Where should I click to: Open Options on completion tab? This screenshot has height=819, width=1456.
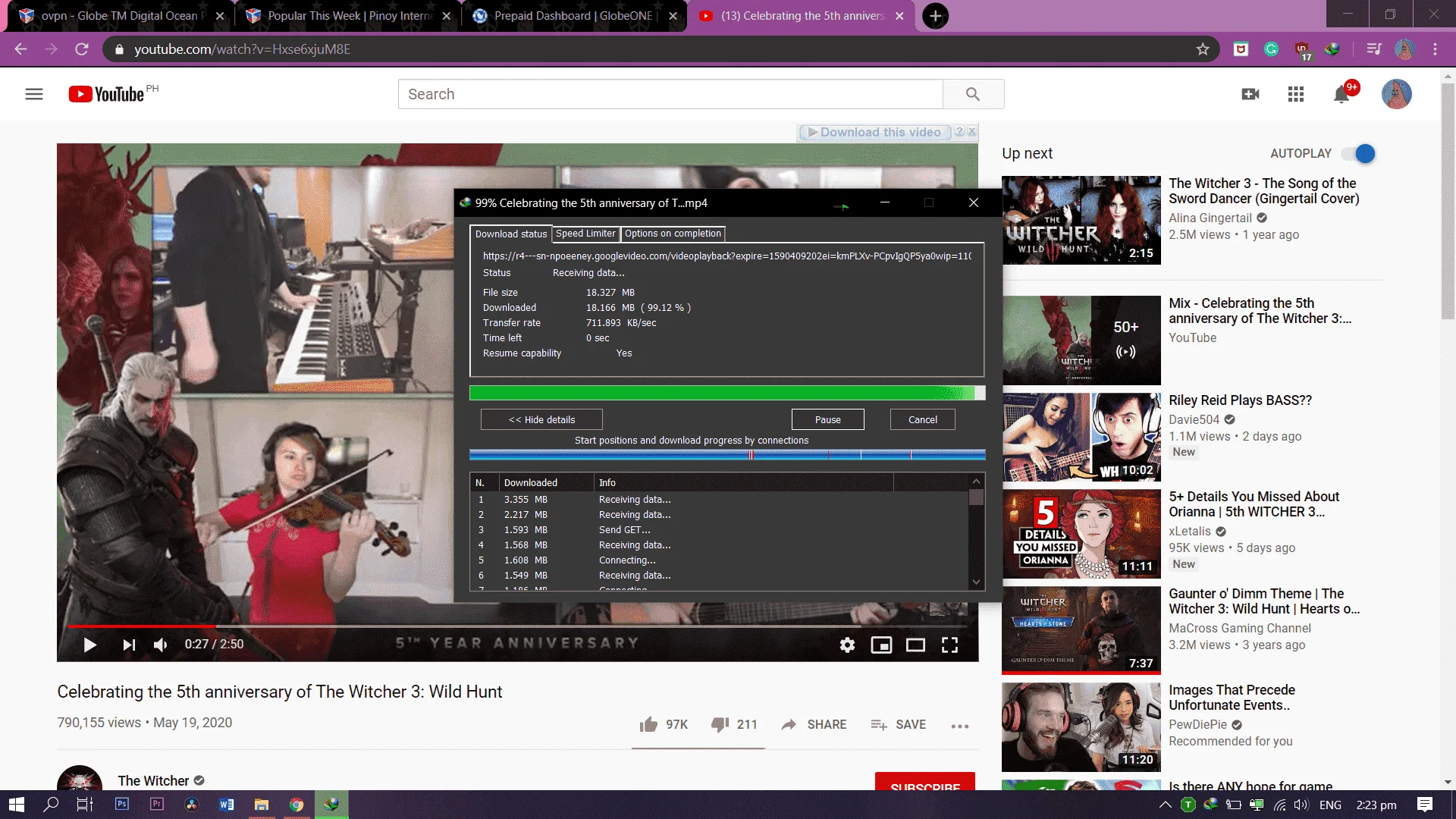click(x=673, y=234)
